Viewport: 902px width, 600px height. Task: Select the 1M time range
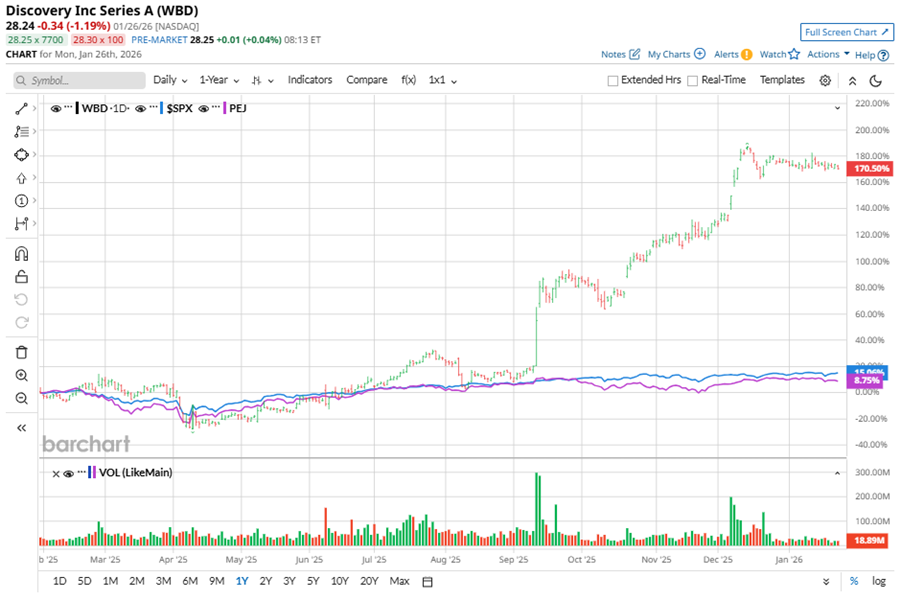(x=110, y=581)
